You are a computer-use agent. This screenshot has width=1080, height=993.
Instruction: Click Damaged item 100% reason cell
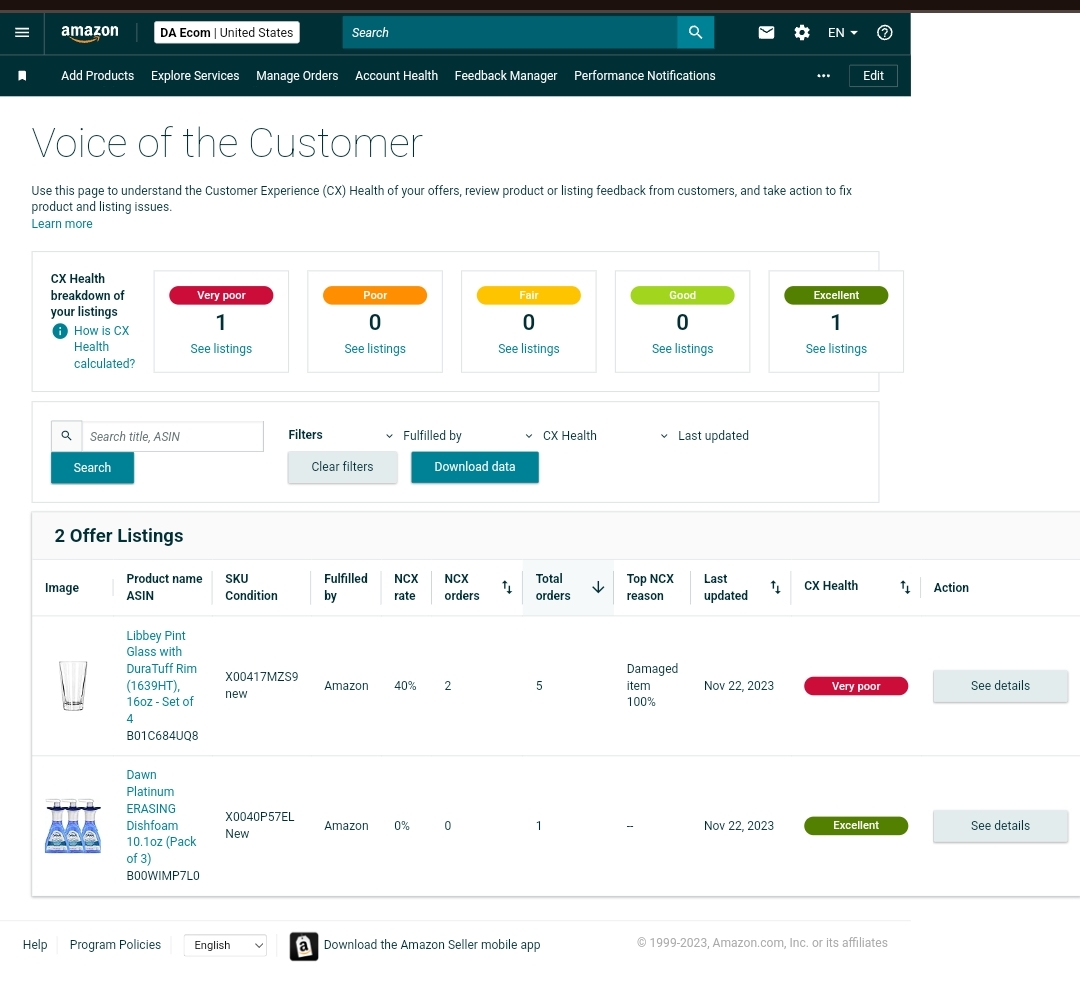click(x=652, y=685)
